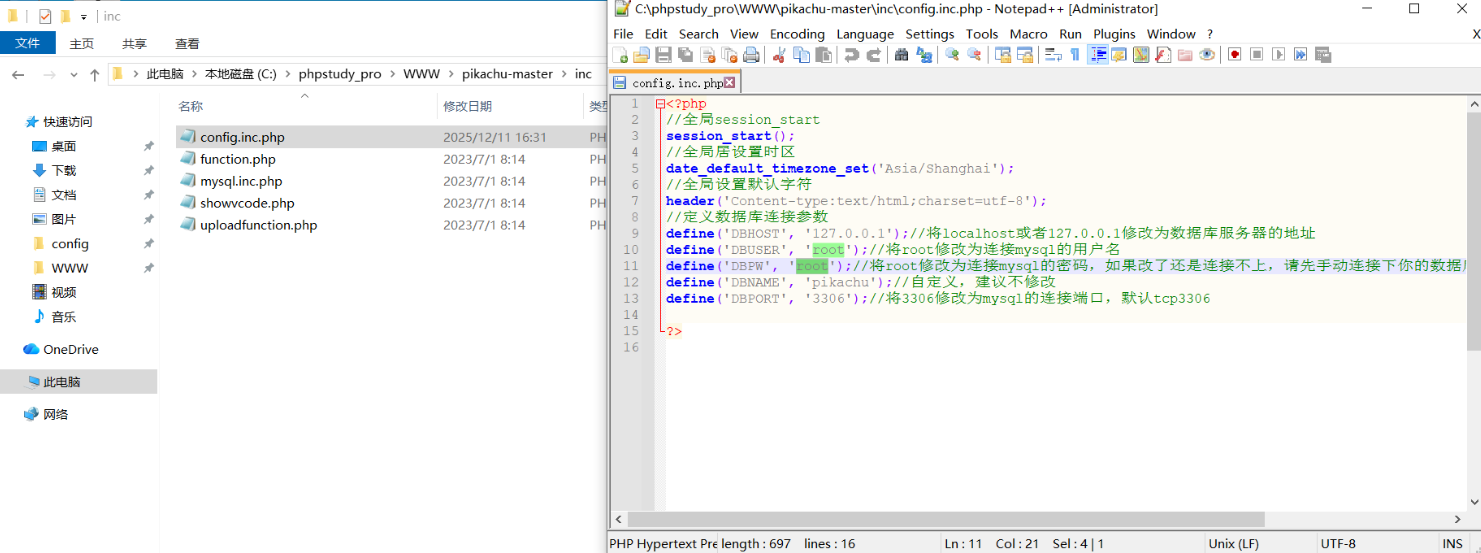
Task: Close the config.inc.php tab
Action: (x=729, y=83)
